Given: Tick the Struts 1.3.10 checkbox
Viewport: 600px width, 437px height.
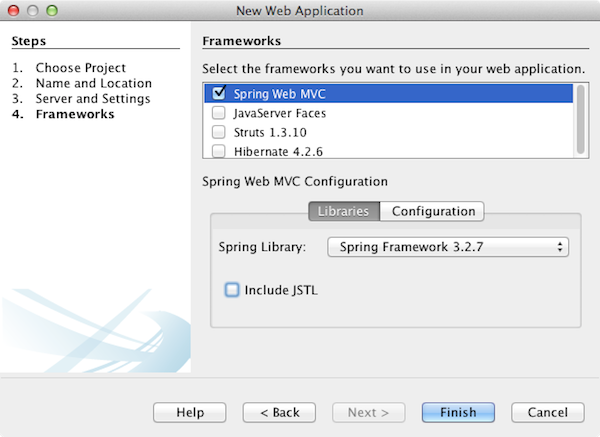Looking at the screenshot, I should coord(218,132).
